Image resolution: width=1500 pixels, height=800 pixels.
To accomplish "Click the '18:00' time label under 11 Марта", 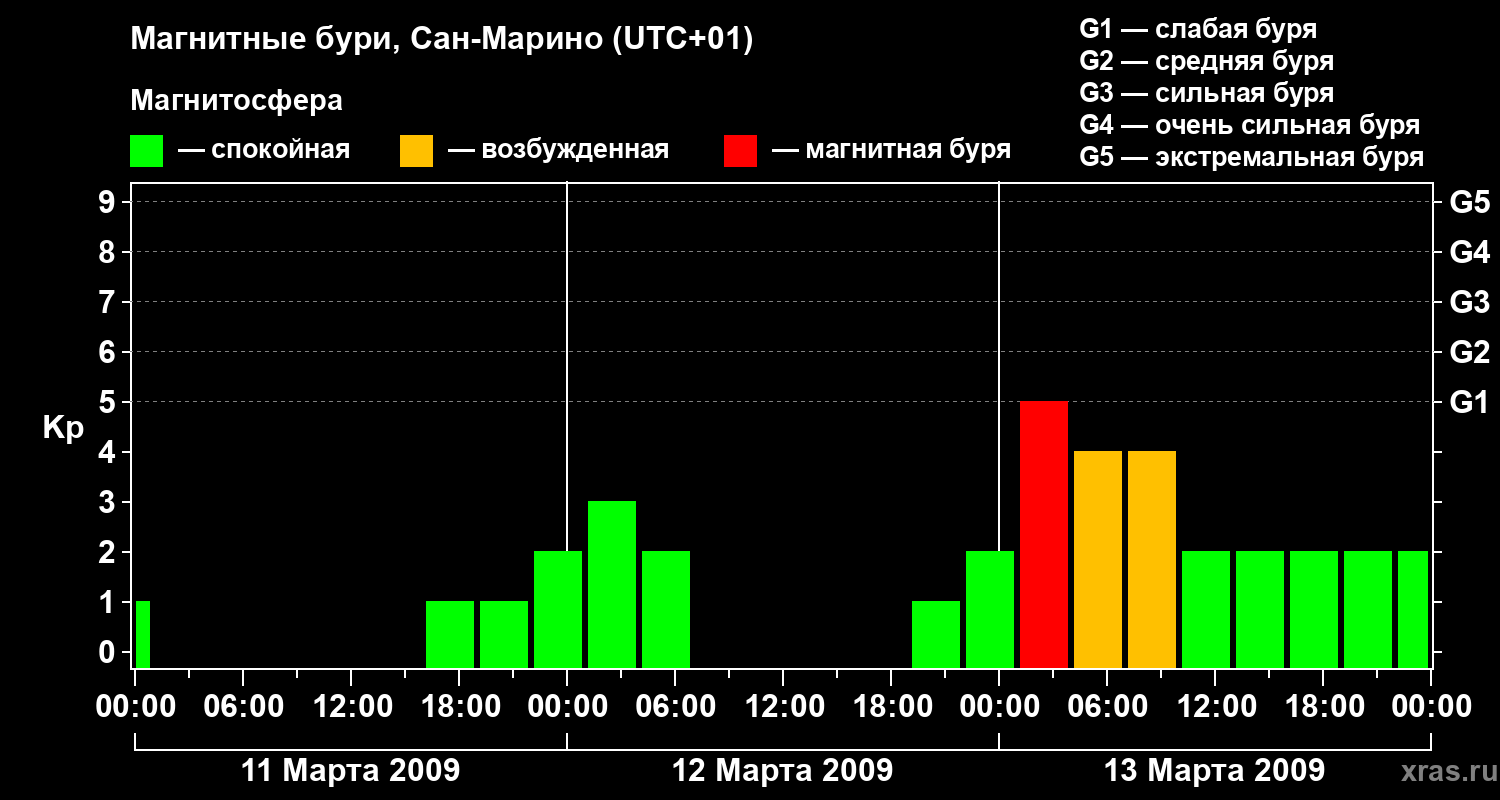I will point(459,708).
